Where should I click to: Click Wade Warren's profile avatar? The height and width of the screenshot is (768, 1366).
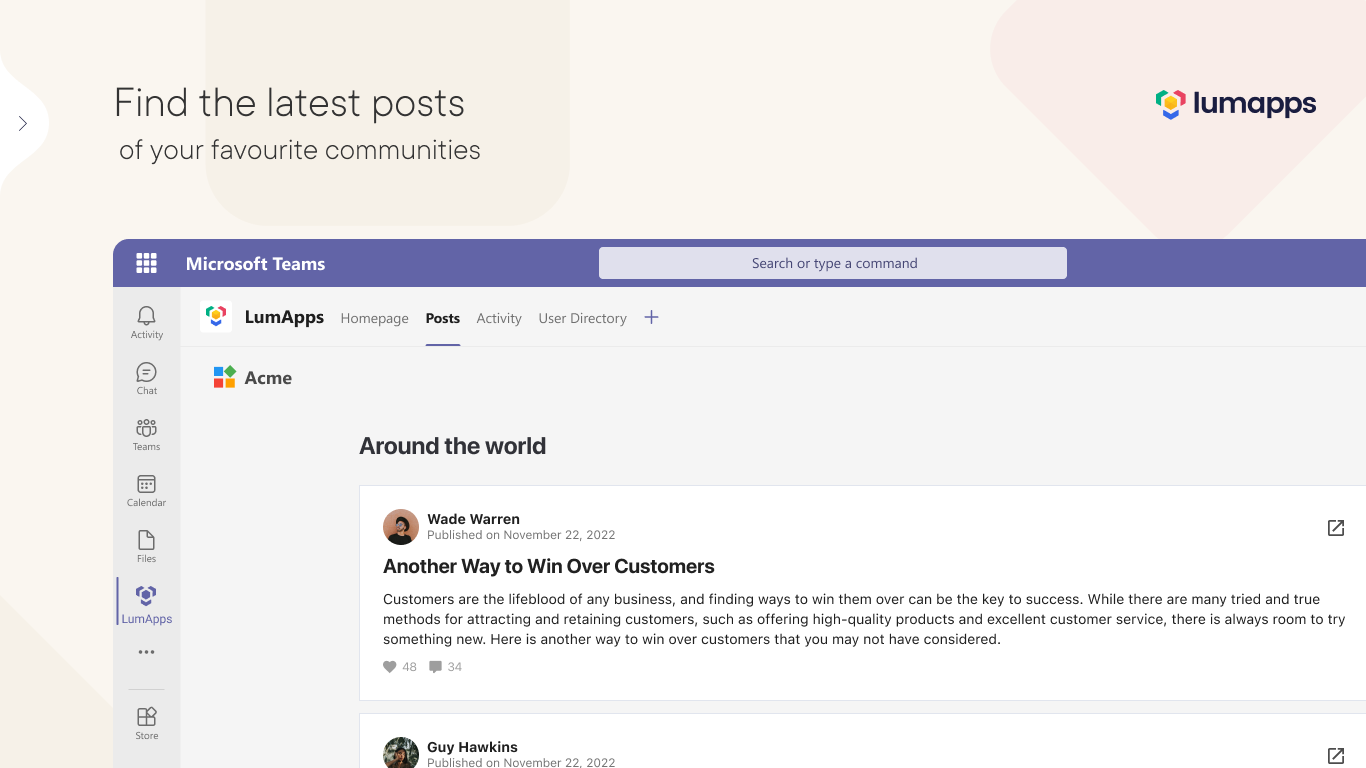coord(401,527)
